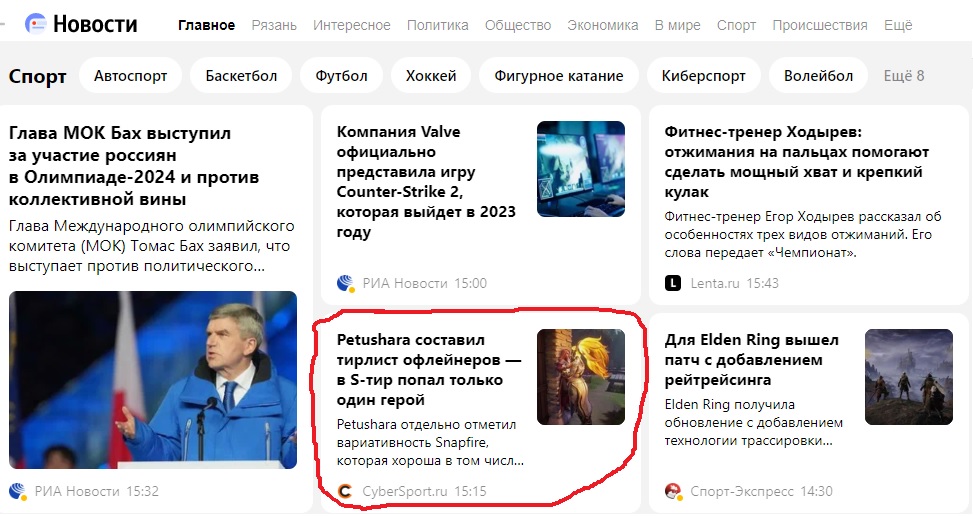Open the Counter-Strike 2 article headline
This screenshot has height=516, width=973.
tap(426, 182)
